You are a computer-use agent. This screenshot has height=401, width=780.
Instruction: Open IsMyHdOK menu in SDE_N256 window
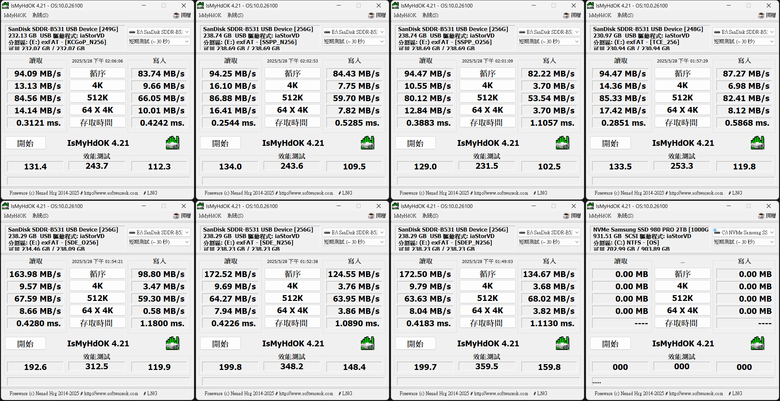(x=210, y=216)
